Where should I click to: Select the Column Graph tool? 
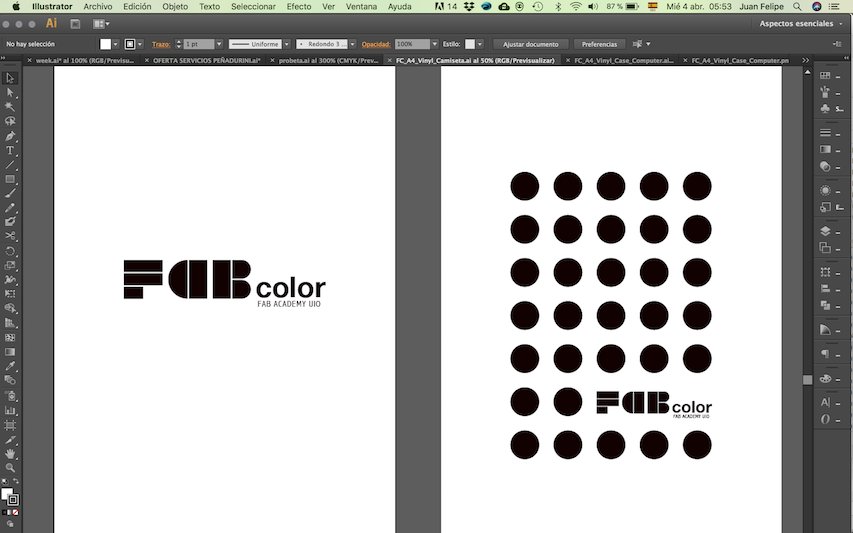[10, 411]
